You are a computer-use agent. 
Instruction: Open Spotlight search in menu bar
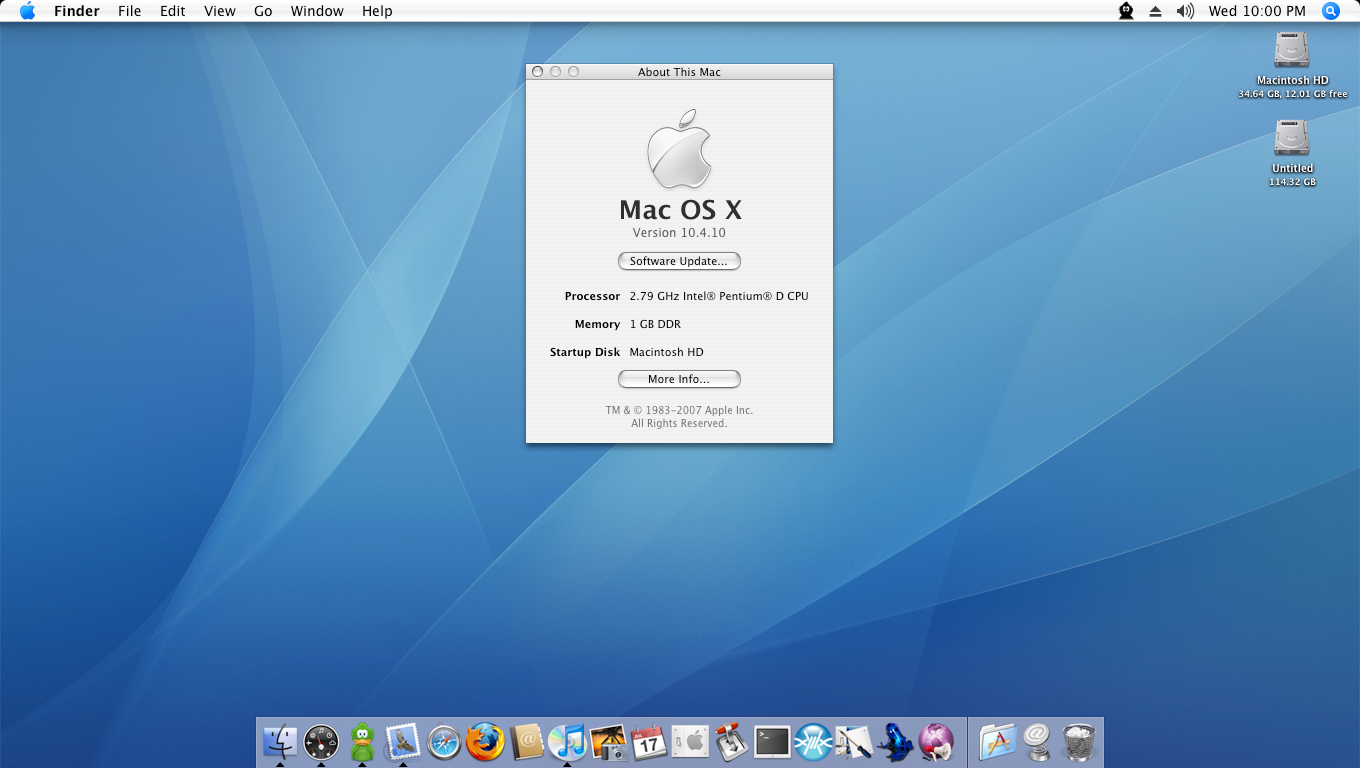[x=1331, y=11]
